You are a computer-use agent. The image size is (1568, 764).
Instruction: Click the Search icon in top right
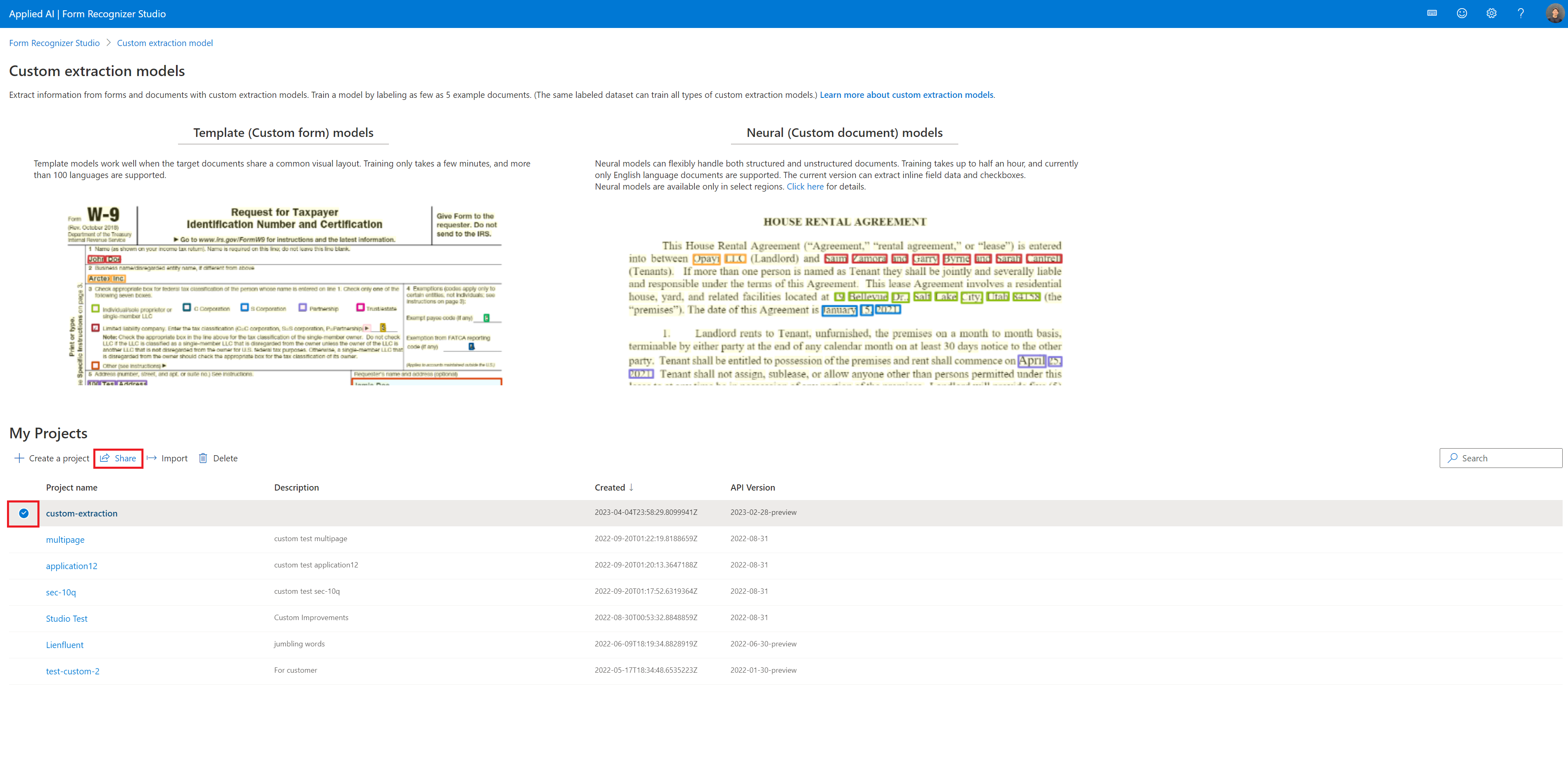point(1454,458)
